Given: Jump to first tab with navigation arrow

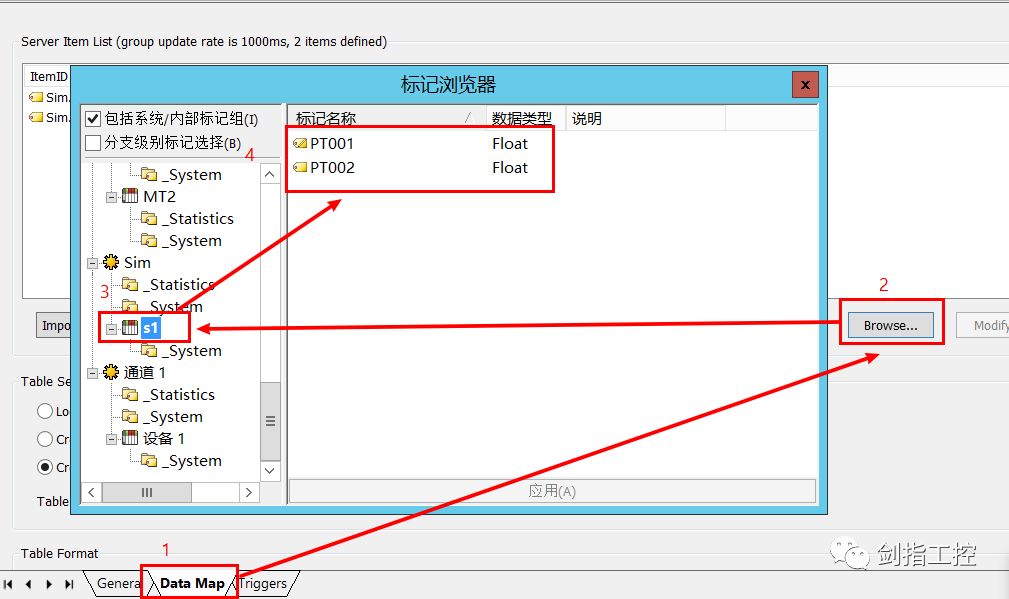Looking at the screenshot, I should (8, 584).
